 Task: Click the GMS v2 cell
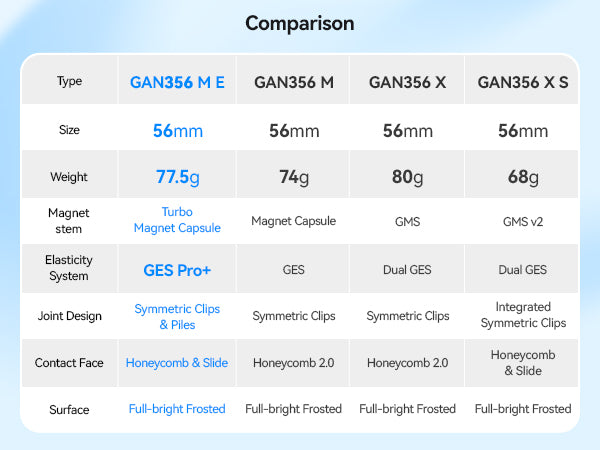[x=523, y=221]
